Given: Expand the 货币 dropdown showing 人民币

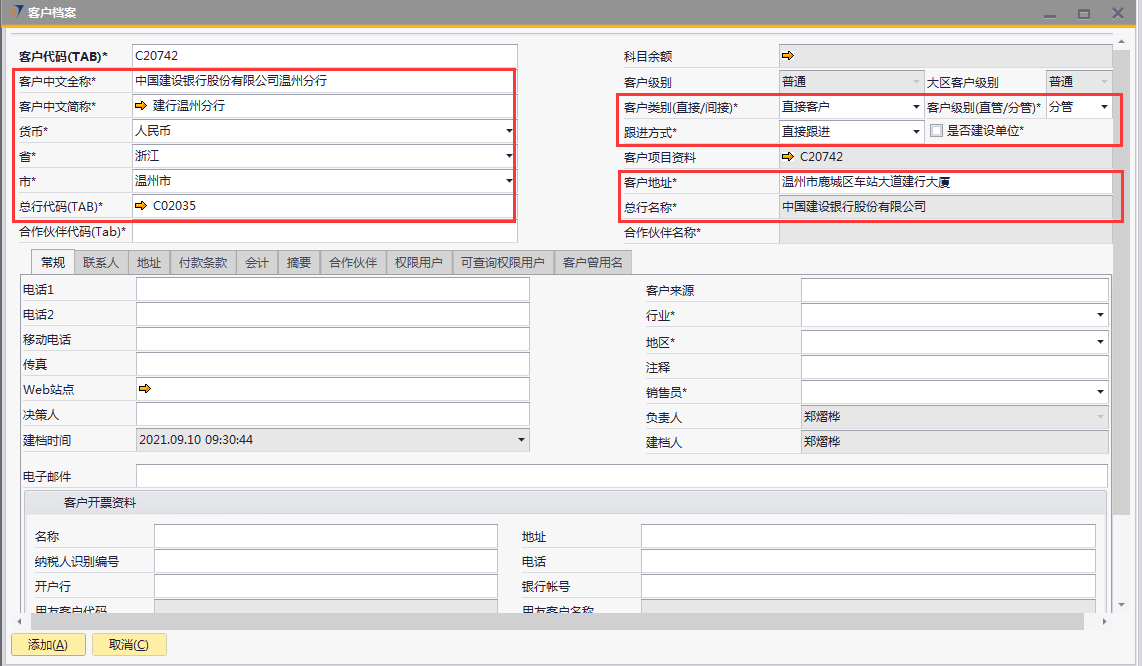Looking at the screenshot, I should coord(509,131).
